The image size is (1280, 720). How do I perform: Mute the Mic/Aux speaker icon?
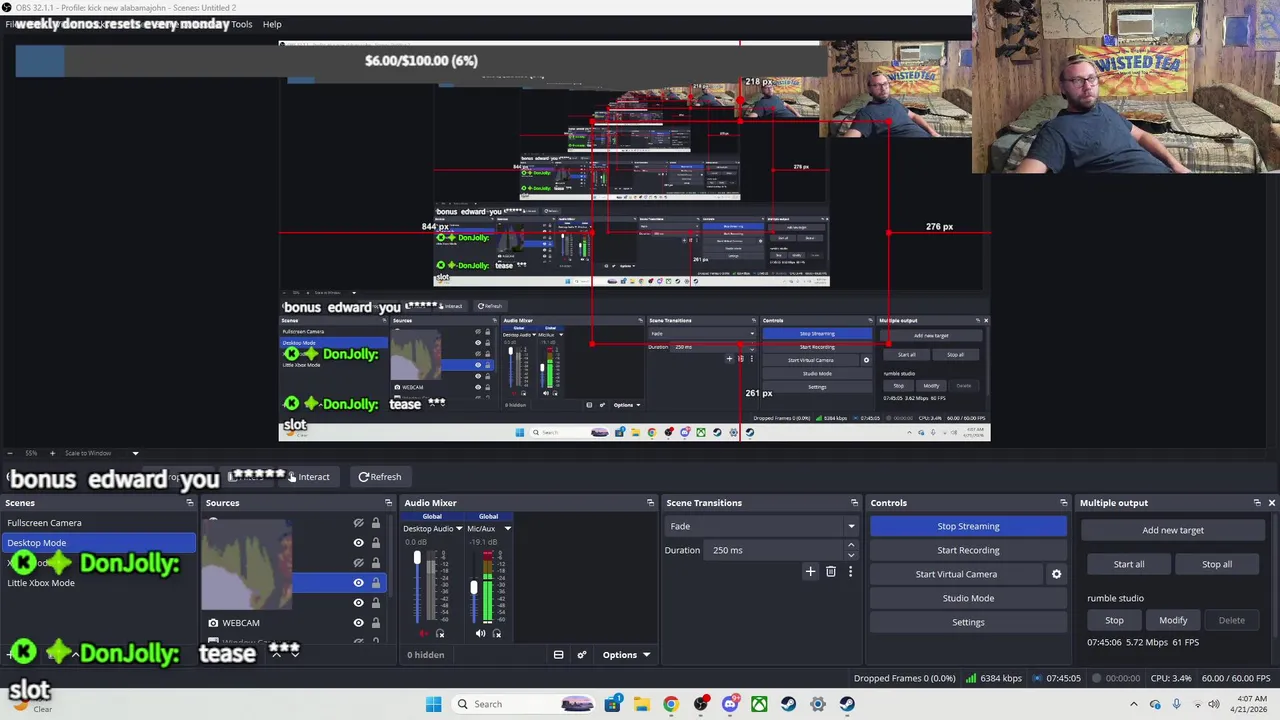(x=480, y=633)
